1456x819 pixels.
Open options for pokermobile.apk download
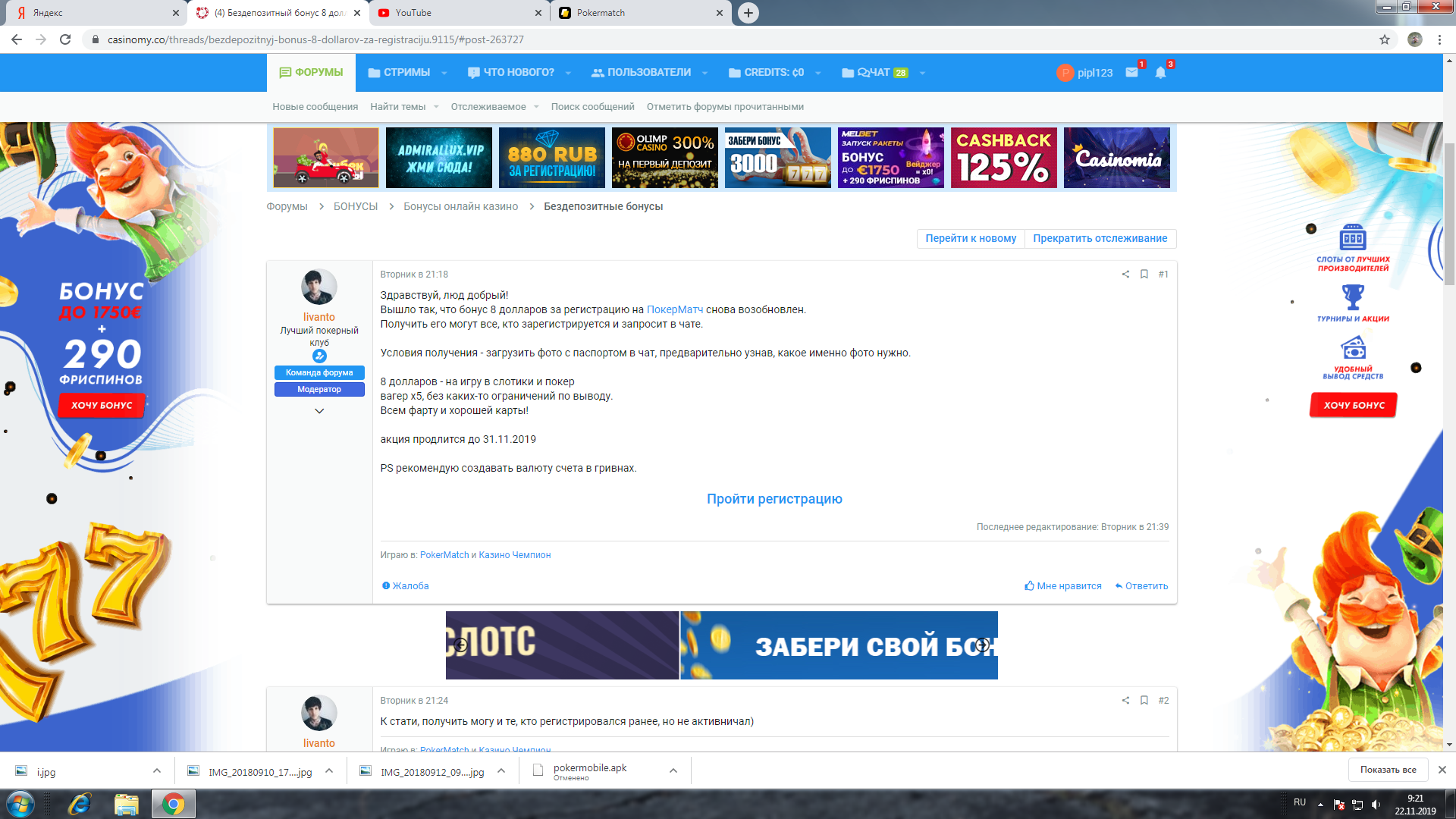pyautogui.click(x=673, y=770)
